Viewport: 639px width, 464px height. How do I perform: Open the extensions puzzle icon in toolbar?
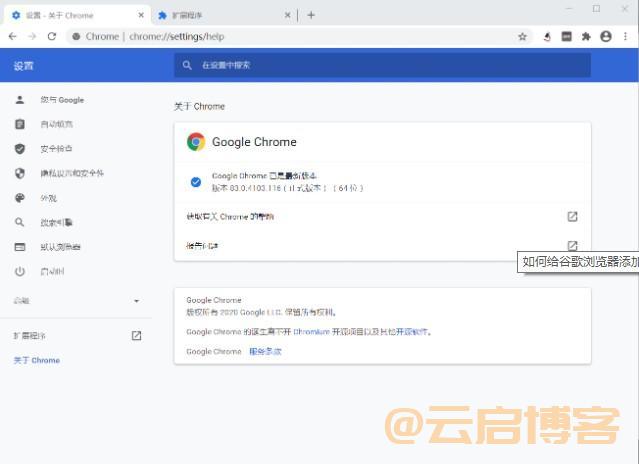pos(586,37)
